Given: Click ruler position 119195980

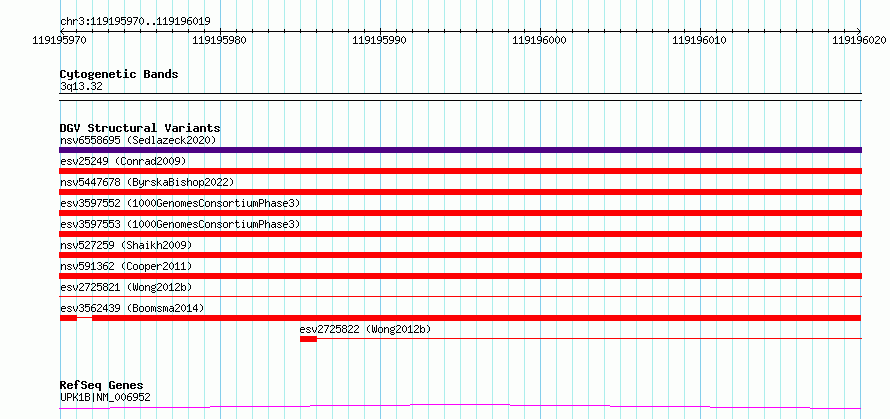Looking at the screenshot, I should [x=220, y=40].
